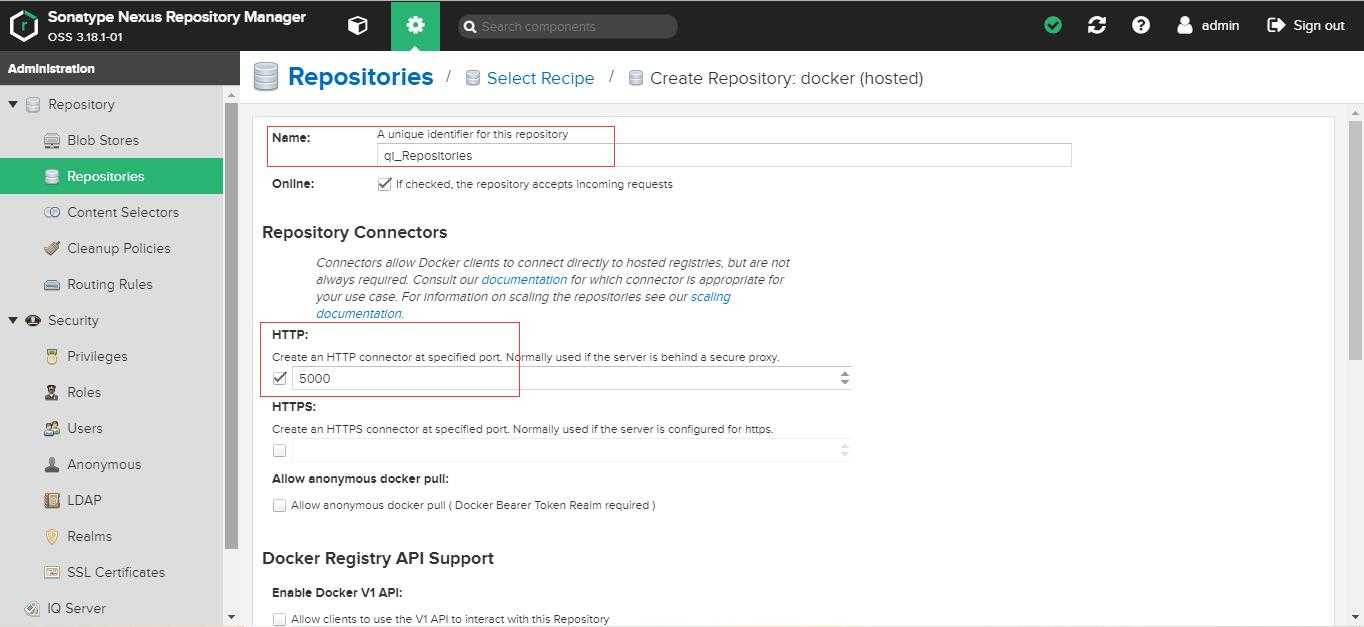
Task: Select Blob Stores in sidebar
Action: click(111, 141)
